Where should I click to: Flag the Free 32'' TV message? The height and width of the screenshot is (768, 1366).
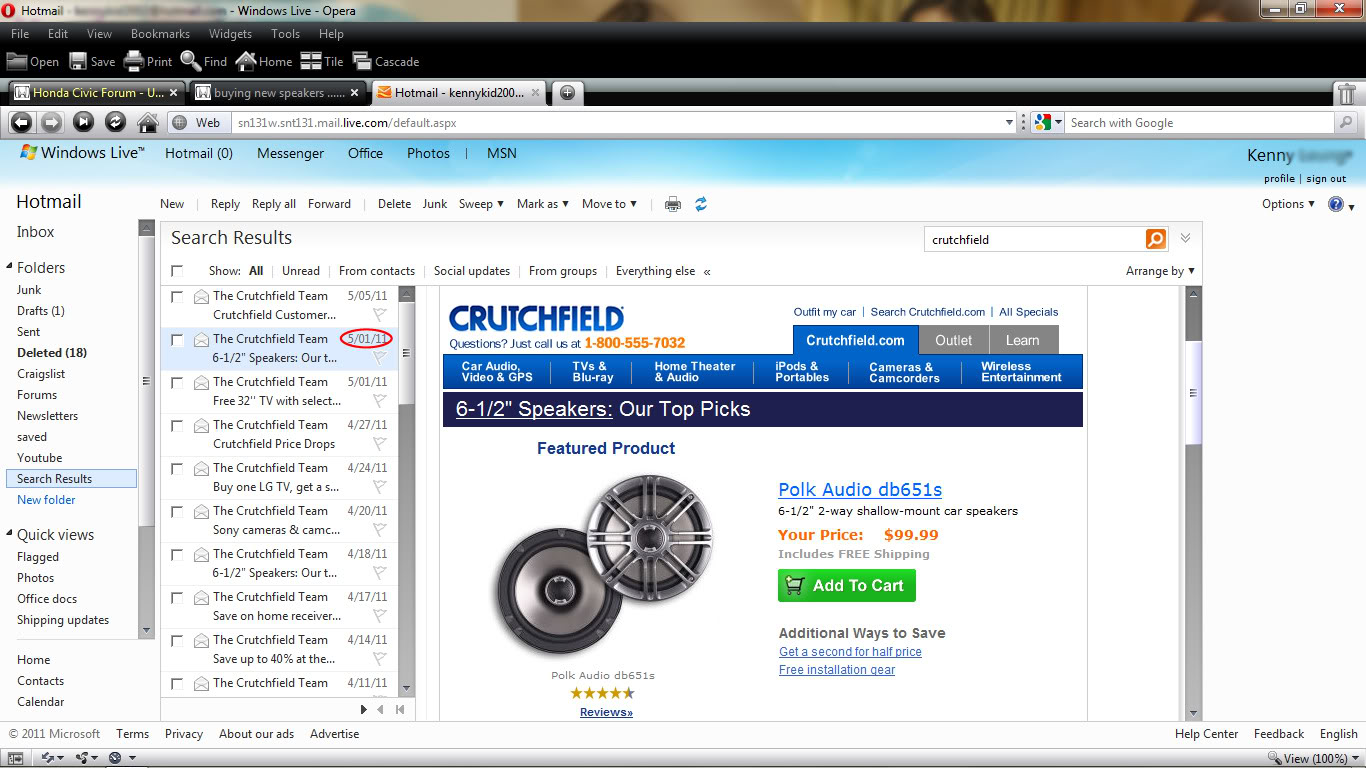click(379, 400)
